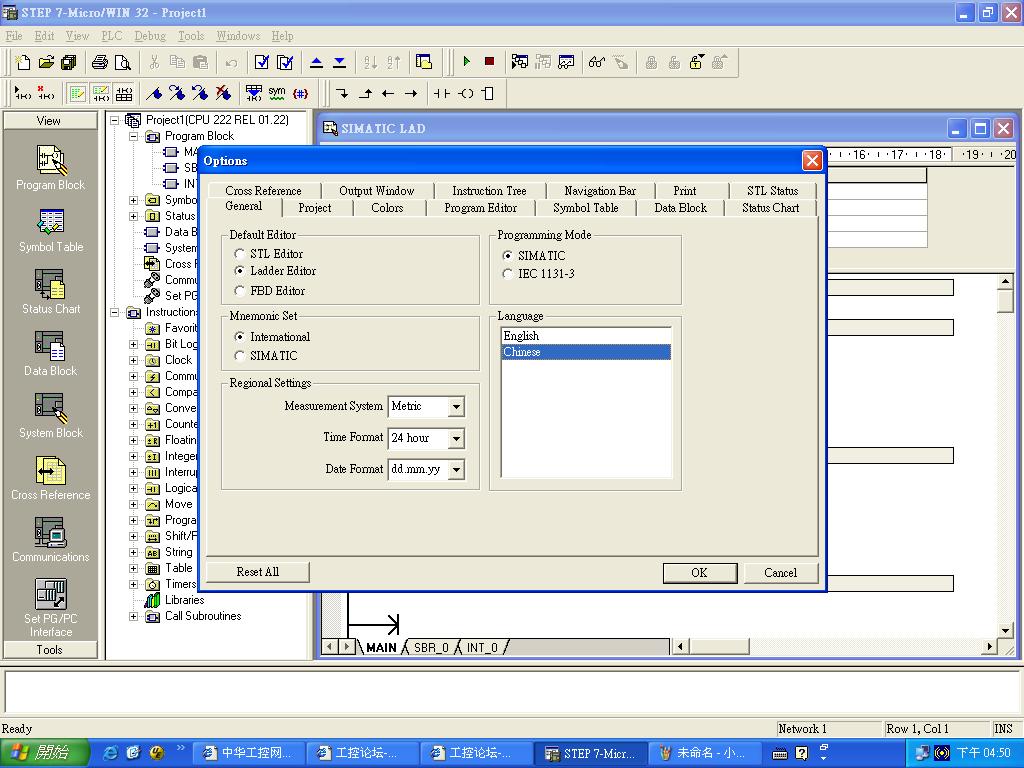1024x768 pixels.
Task: Open Symbol Table icon in navigation bar
Action: coord(50,231)
